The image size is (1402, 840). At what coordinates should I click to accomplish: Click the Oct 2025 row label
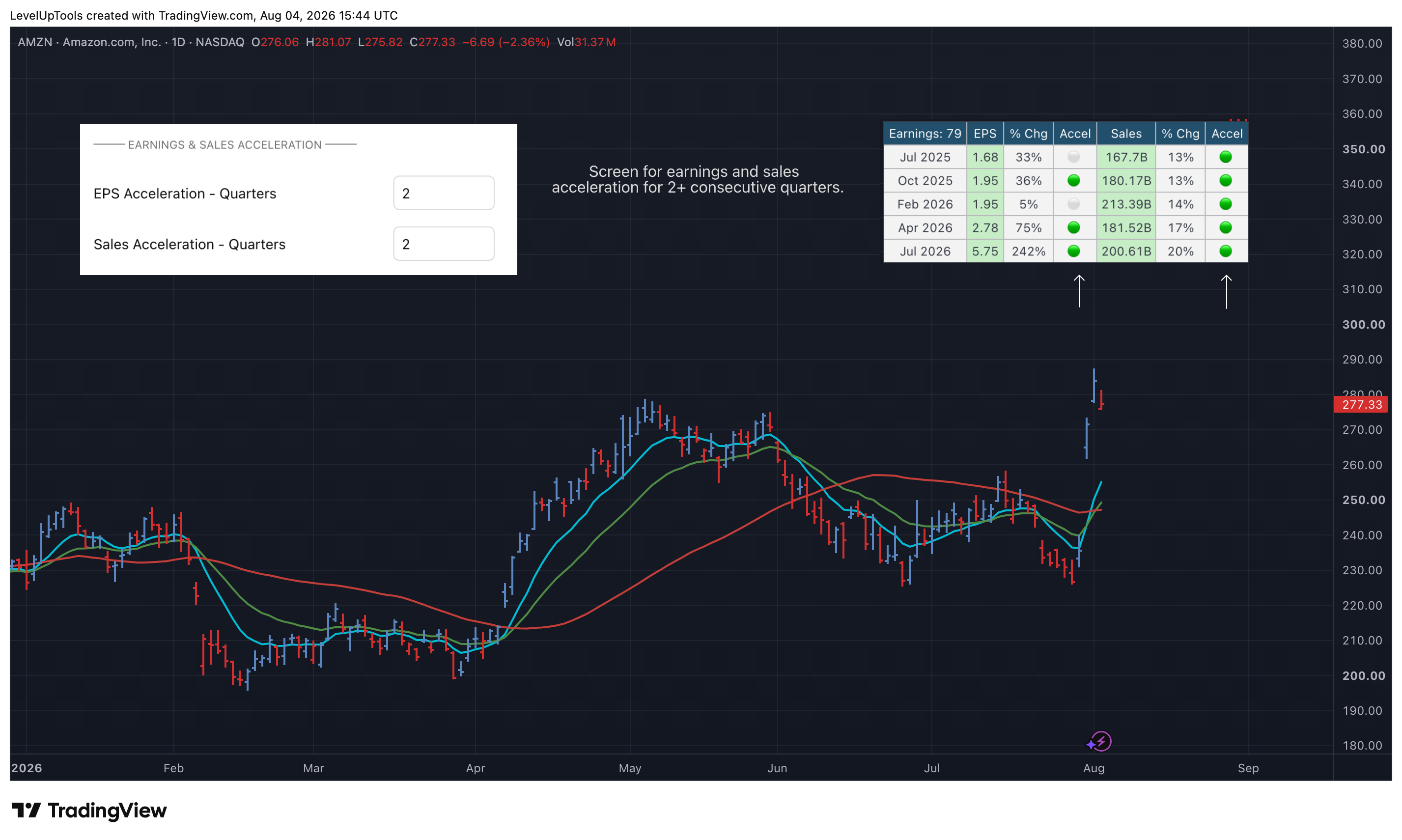pos(925,181)
